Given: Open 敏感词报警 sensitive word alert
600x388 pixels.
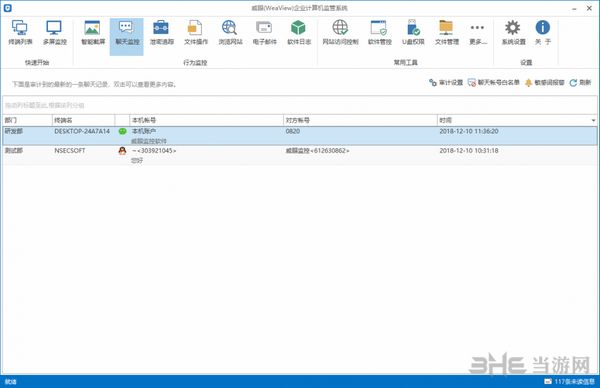Looking at the screenshot, I should (544, 82).
